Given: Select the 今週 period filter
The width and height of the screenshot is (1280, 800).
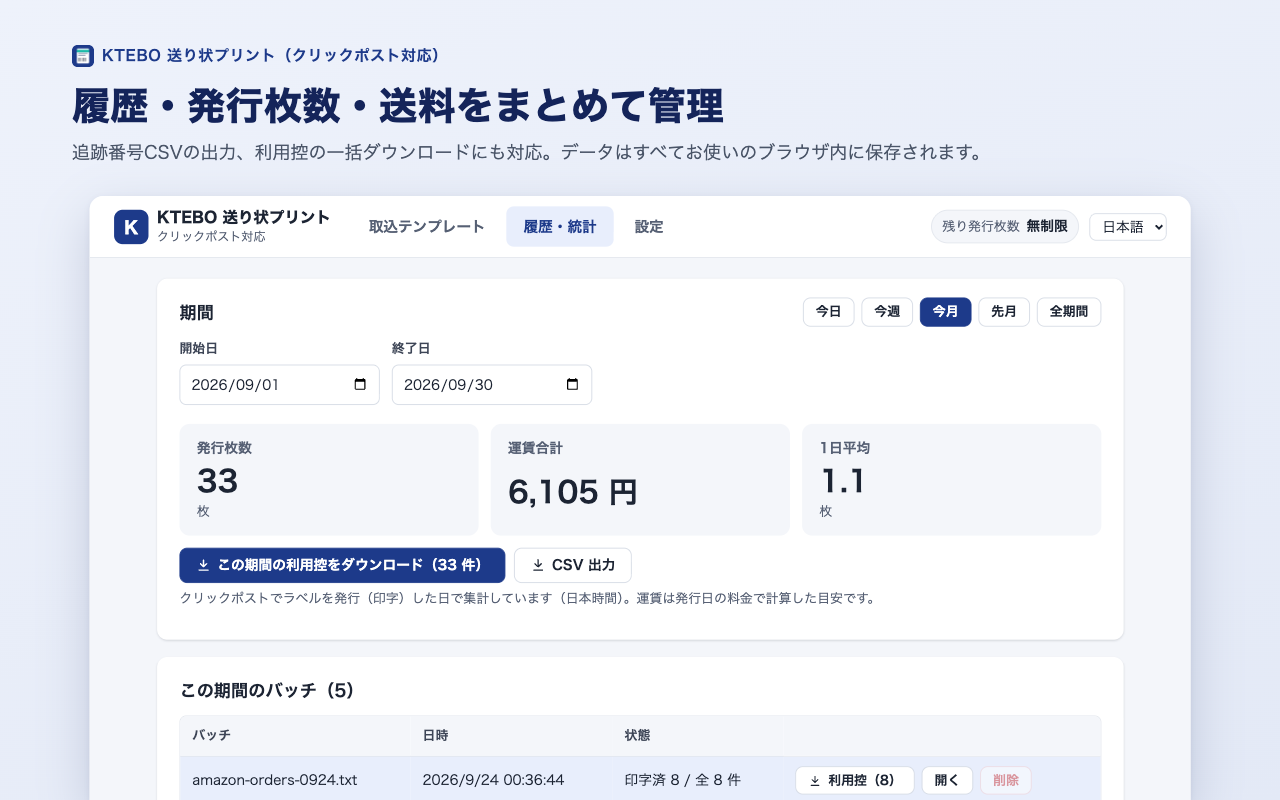Looking at the screenshot, I should (x=887, y=312).
